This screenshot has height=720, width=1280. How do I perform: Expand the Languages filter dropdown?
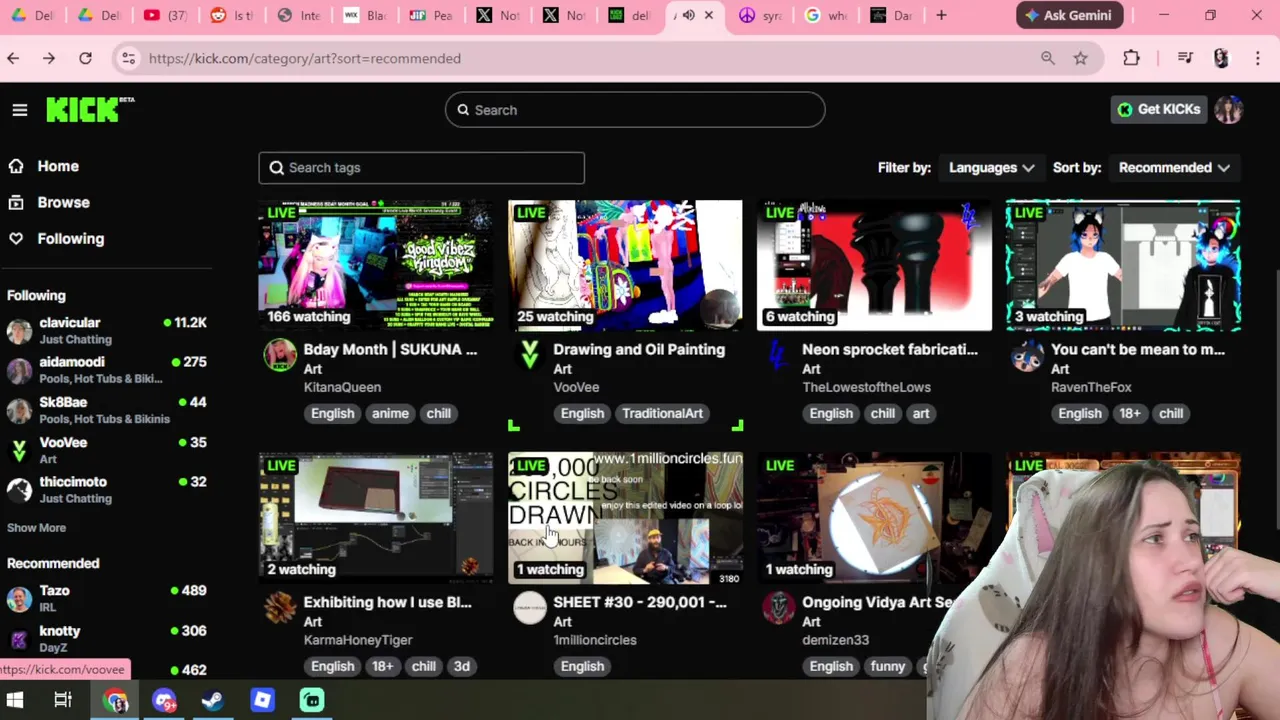click(991, 168)
